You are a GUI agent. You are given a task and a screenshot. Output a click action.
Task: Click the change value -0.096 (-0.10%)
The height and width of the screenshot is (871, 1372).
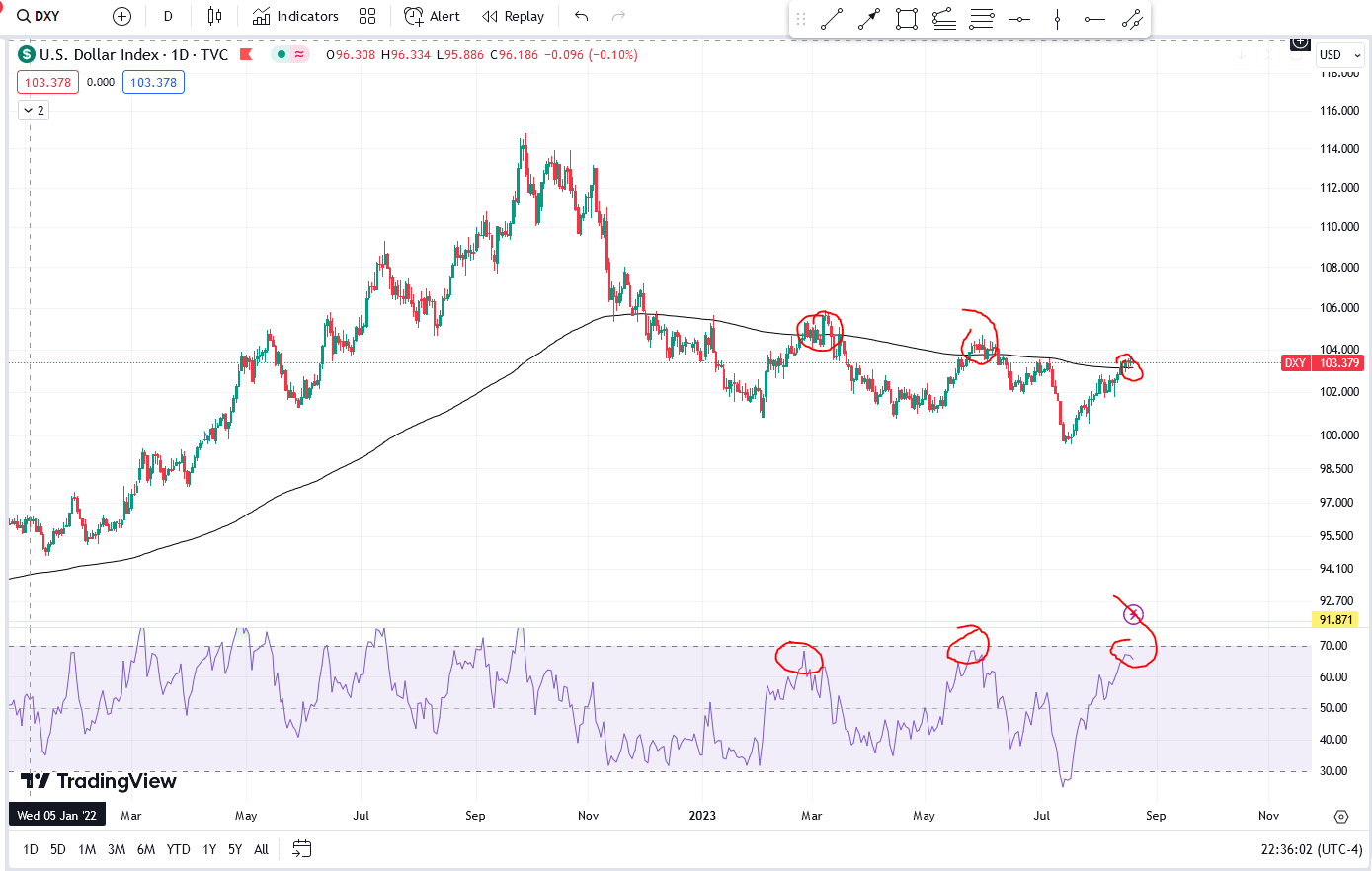pyautogui.click(x=593, y=55)
